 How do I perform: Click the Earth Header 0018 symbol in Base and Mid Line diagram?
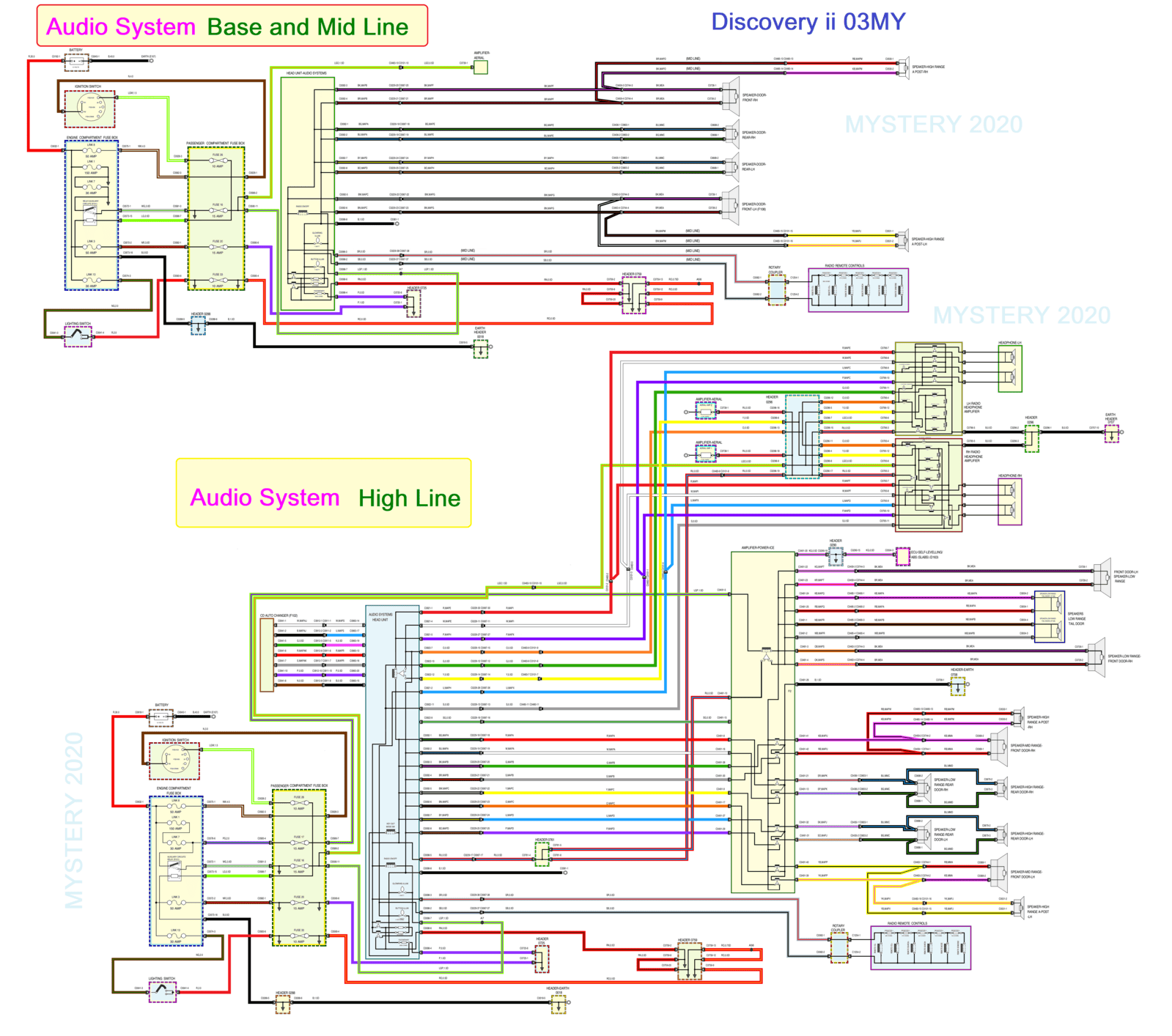pyautogui.click(x=480, y=349)
